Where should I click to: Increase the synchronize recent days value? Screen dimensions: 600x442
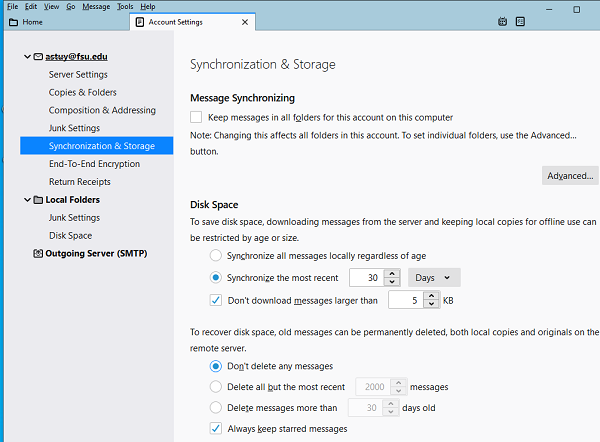pyautogui.click(x=392, y=273)
